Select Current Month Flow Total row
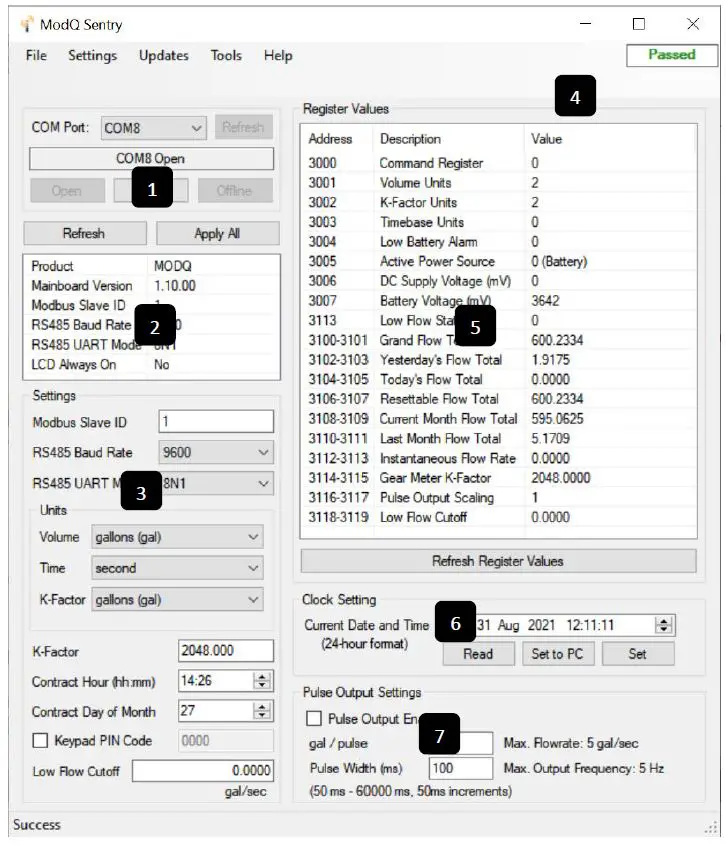Screen dimensions: 726x846 click(x=498, y=419)
